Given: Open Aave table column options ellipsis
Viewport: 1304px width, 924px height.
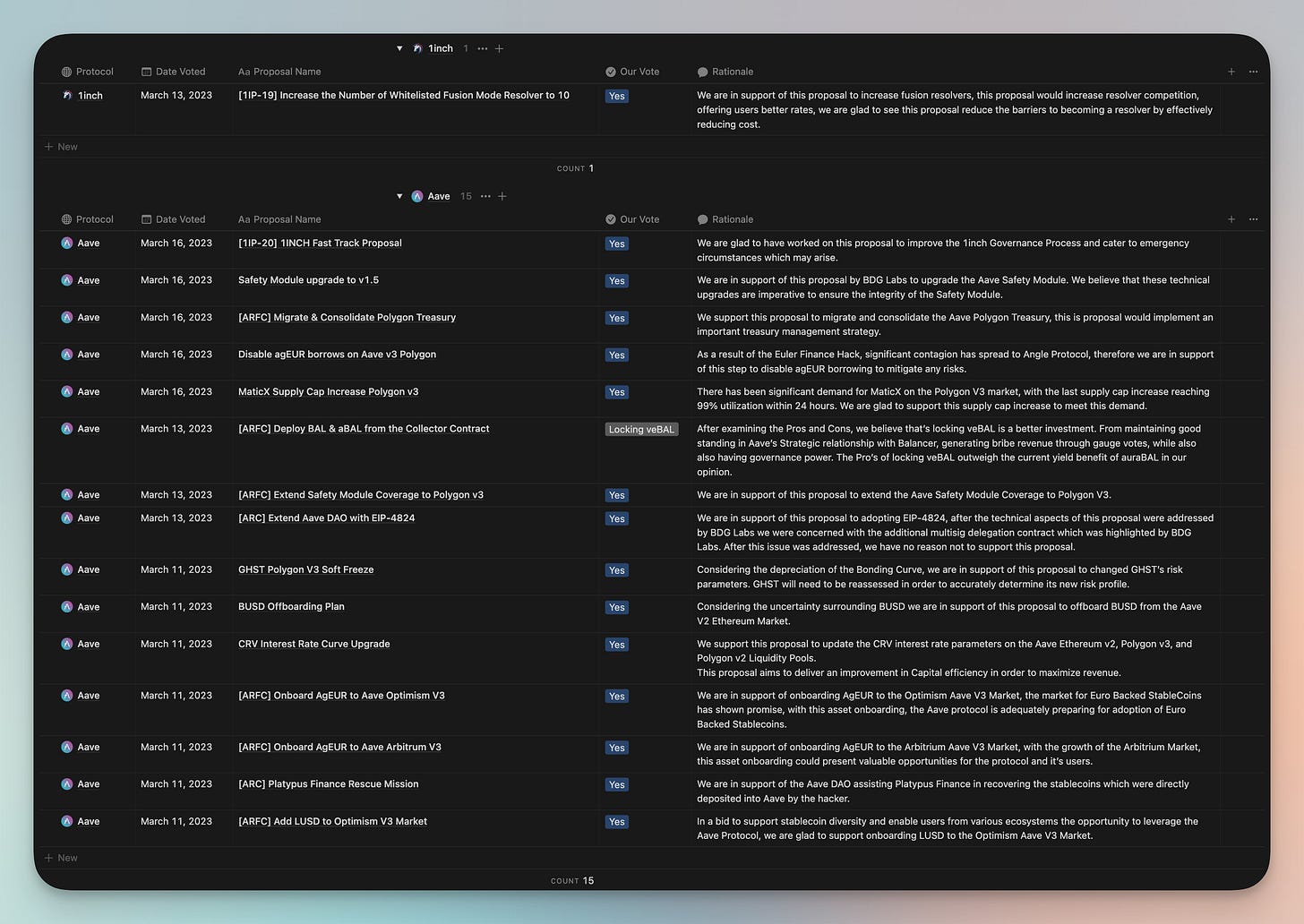Looking at the screenshot, I should pyautogui.click(x=1253, y=219).
